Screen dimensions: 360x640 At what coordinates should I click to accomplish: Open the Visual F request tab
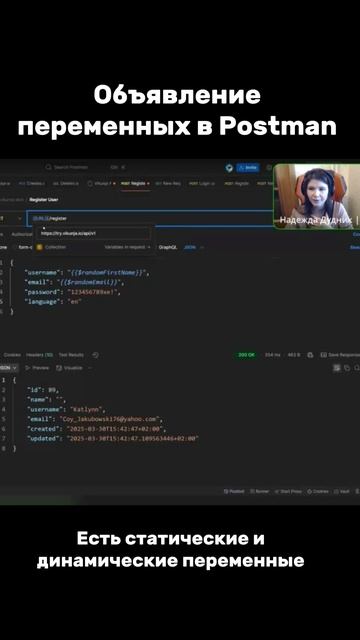tap(102, 184)
